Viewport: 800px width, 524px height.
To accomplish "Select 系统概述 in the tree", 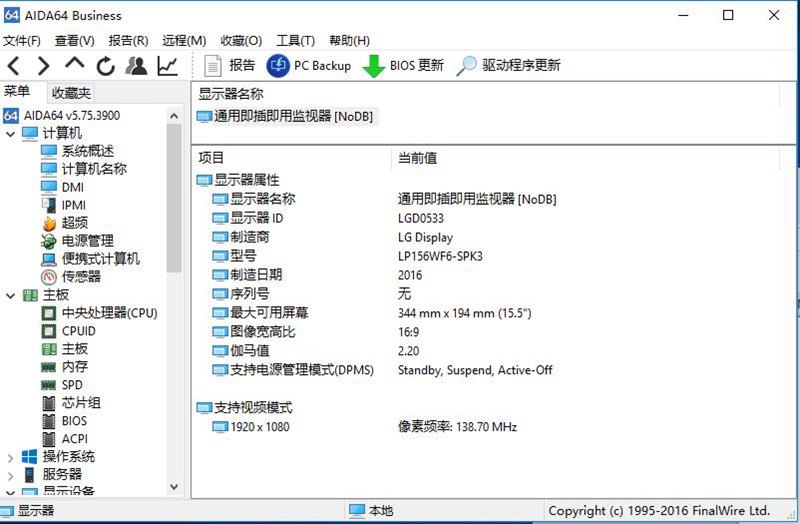I will coord(78,151).
